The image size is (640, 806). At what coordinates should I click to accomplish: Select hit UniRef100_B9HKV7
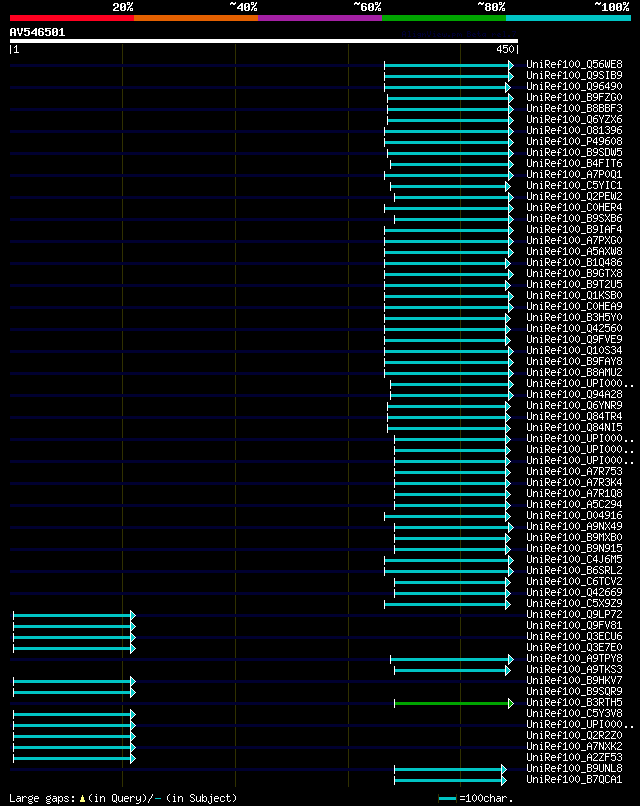pyautogui.click(x=574, y=680)
